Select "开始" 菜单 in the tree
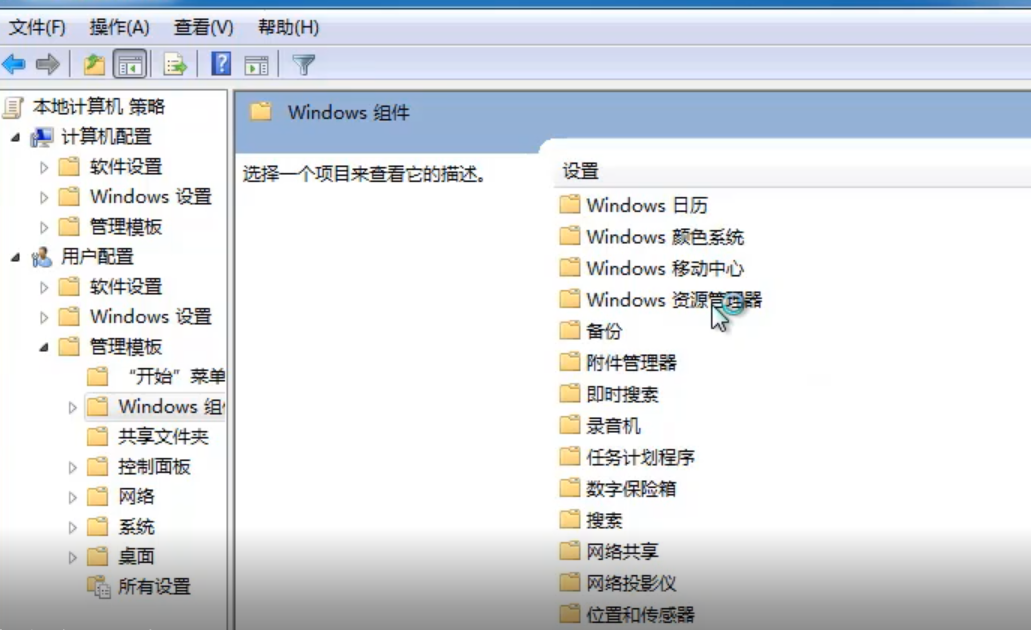The width and height of the screenshot is (1031, 630). click(176, 376)
